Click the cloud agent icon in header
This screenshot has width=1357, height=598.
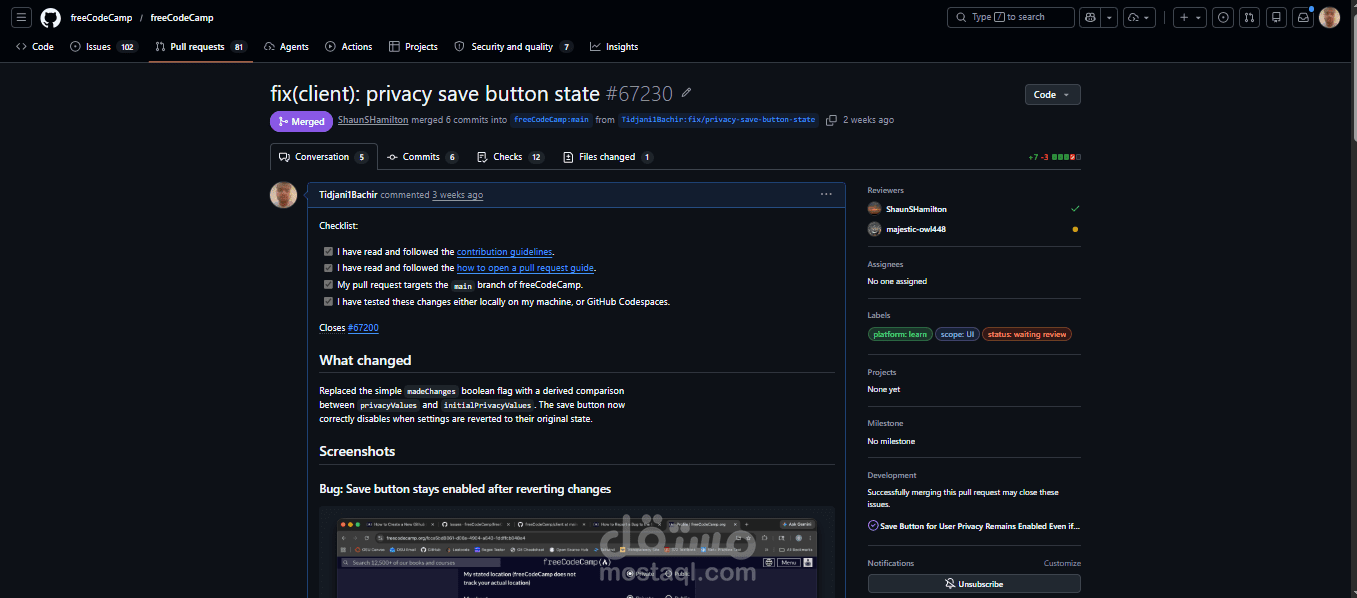tap(1133, 17)
